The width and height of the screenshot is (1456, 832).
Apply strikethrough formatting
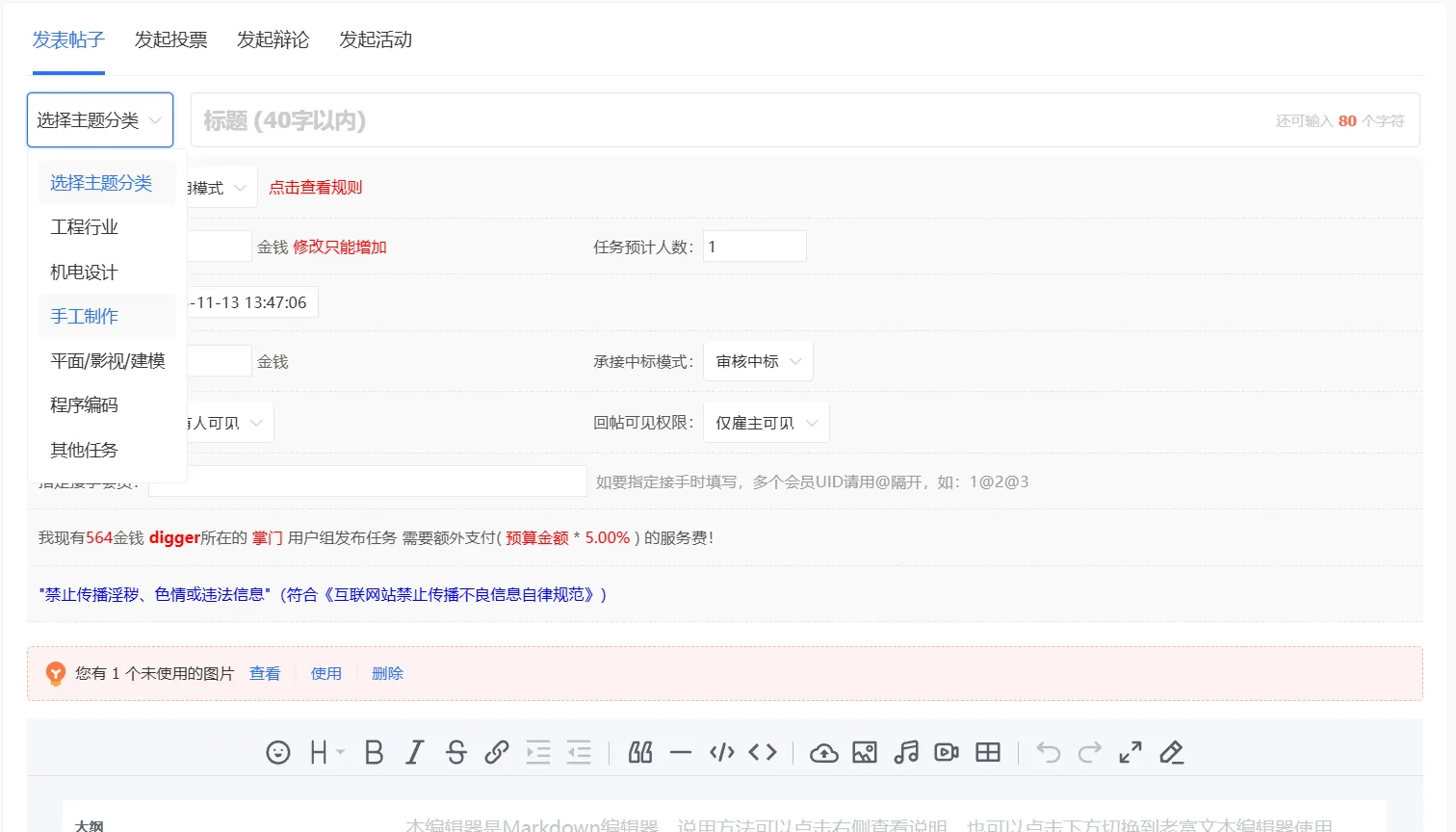click(456, 752)
